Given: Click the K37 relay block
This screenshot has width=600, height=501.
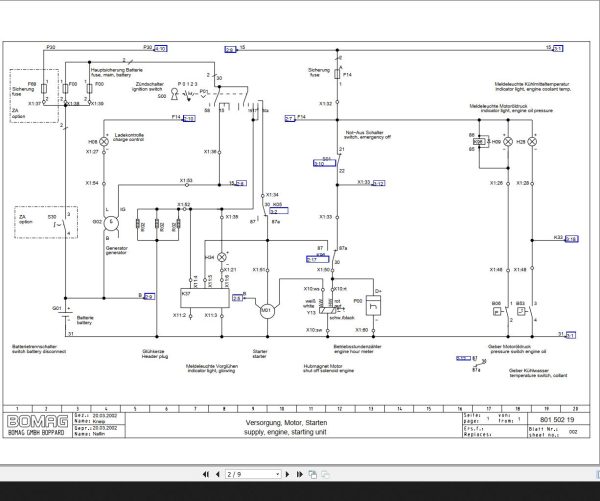Looking at the screenshot, I should [205, 298].
